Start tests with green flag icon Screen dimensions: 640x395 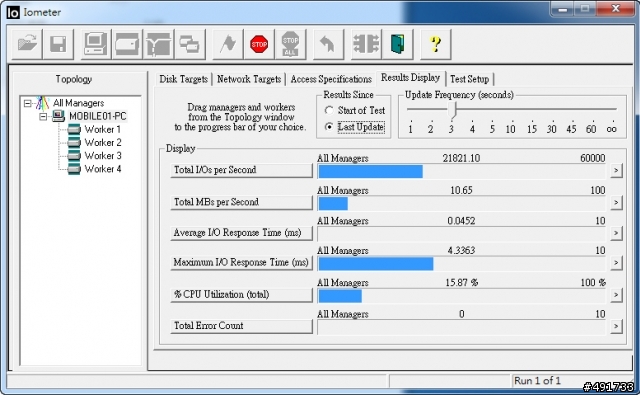point(228,44)
